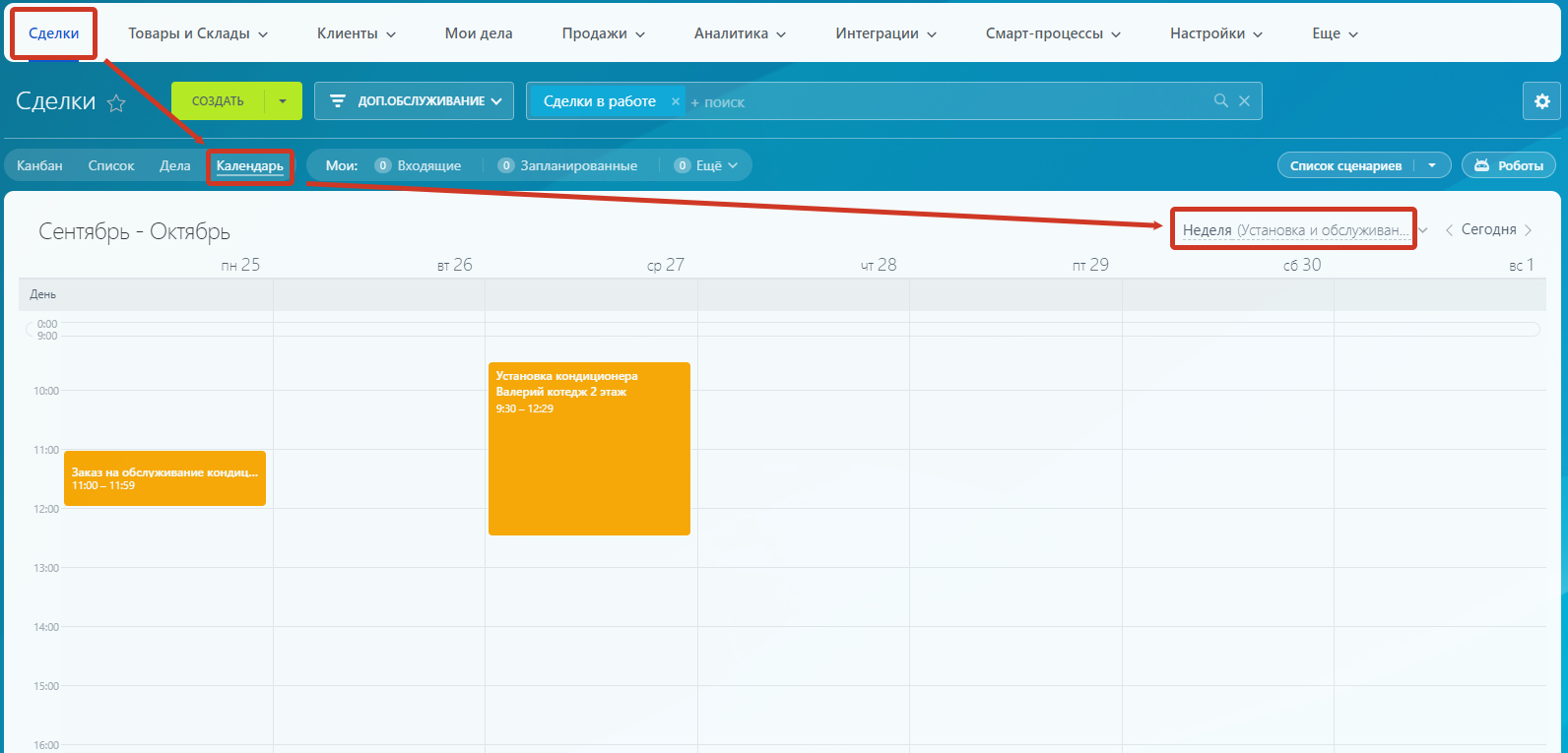Open the Установка кондиционера deal event
Image resolution: width=1568 pixels, height=753 pixels.
[589, 449]
